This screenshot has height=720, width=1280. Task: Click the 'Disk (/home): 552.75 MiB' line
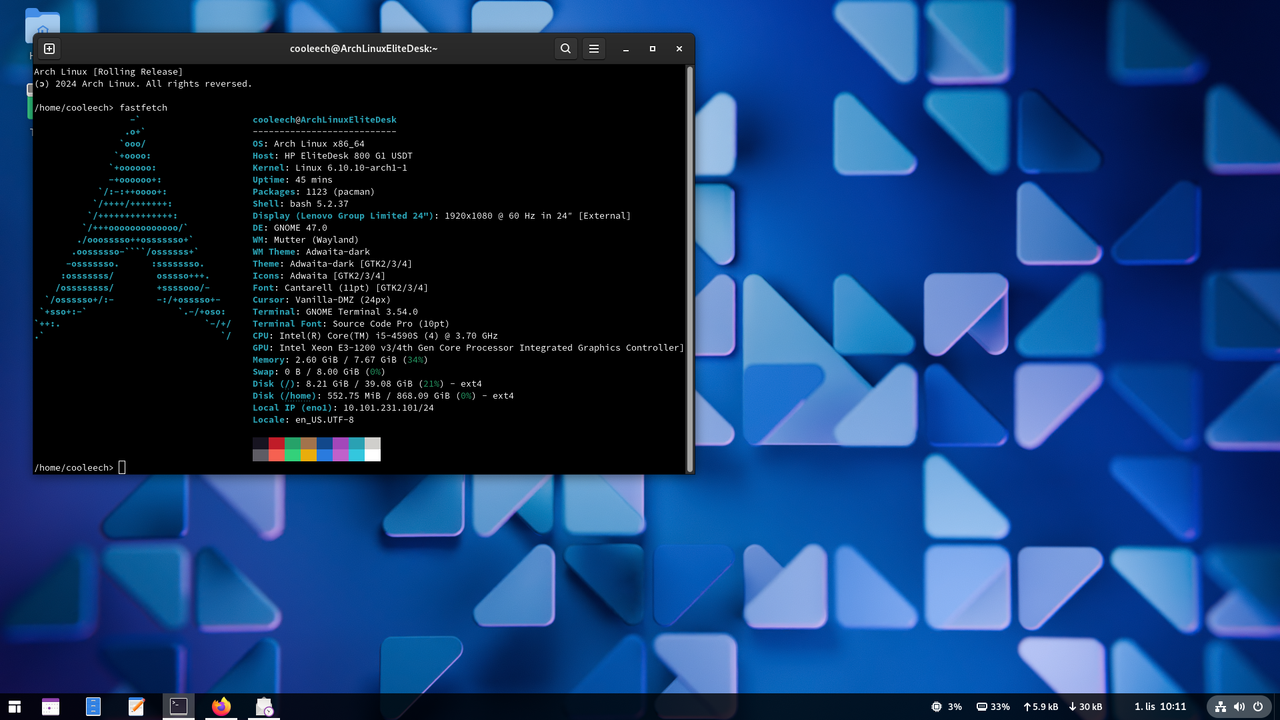coord(383,396)
